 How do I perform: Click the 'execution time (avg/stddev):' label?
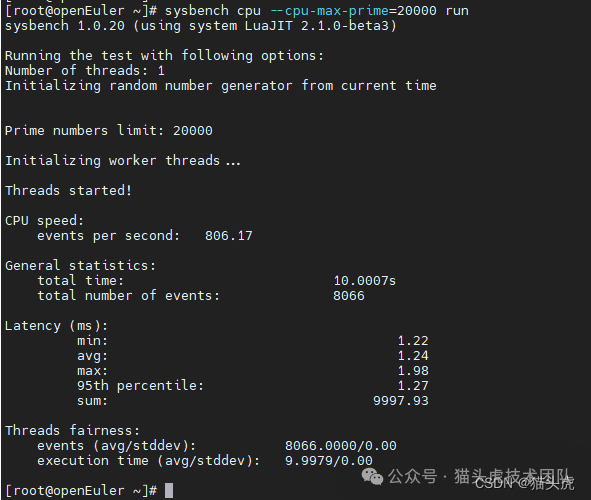click(x=149, y=461)
